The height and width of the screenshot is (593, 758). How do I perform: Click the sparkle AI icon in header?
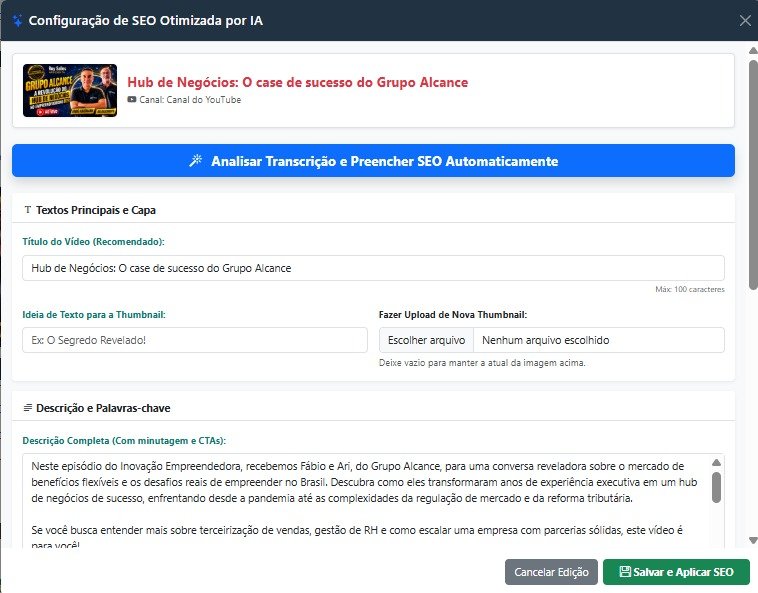[x=17, y=21]
